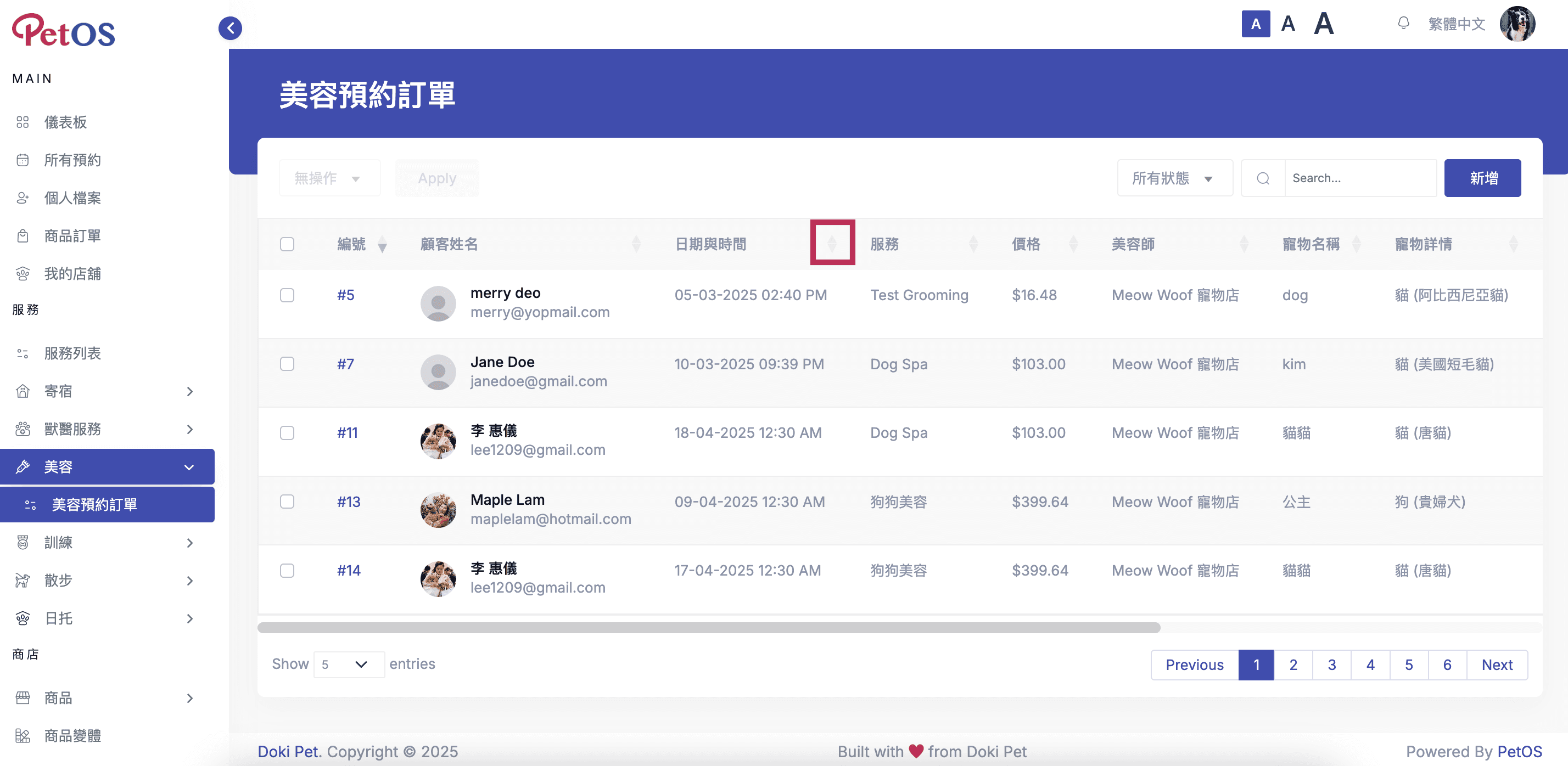Sort the 編號 column

(x=382, y=245)
